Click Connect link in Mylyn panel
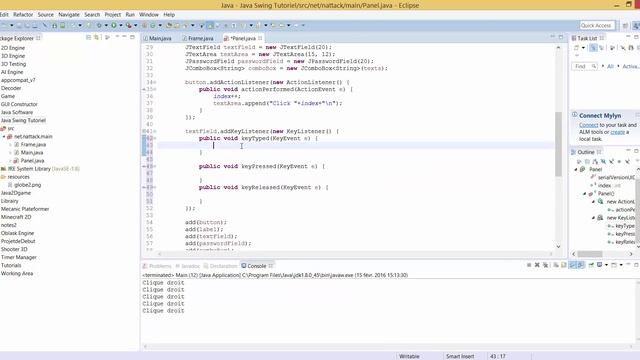Image resolution: width=640 pixels, height=360 pixels. 588,125
